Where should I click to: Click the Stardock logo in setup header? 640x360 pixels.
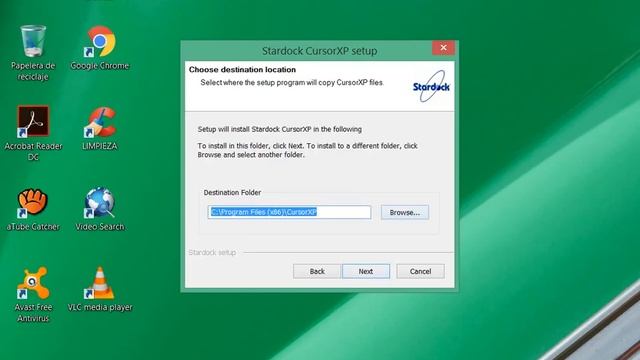[431, 86]
